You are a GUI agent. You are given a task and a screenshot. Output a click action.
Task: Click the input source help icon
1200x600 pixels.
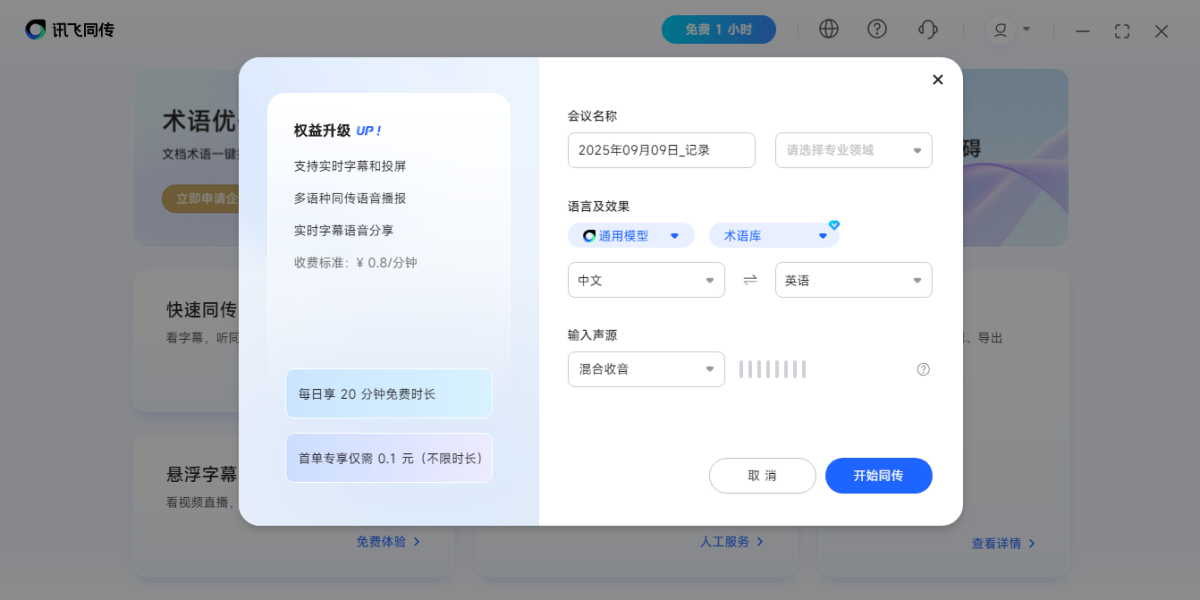pos(923,369)
